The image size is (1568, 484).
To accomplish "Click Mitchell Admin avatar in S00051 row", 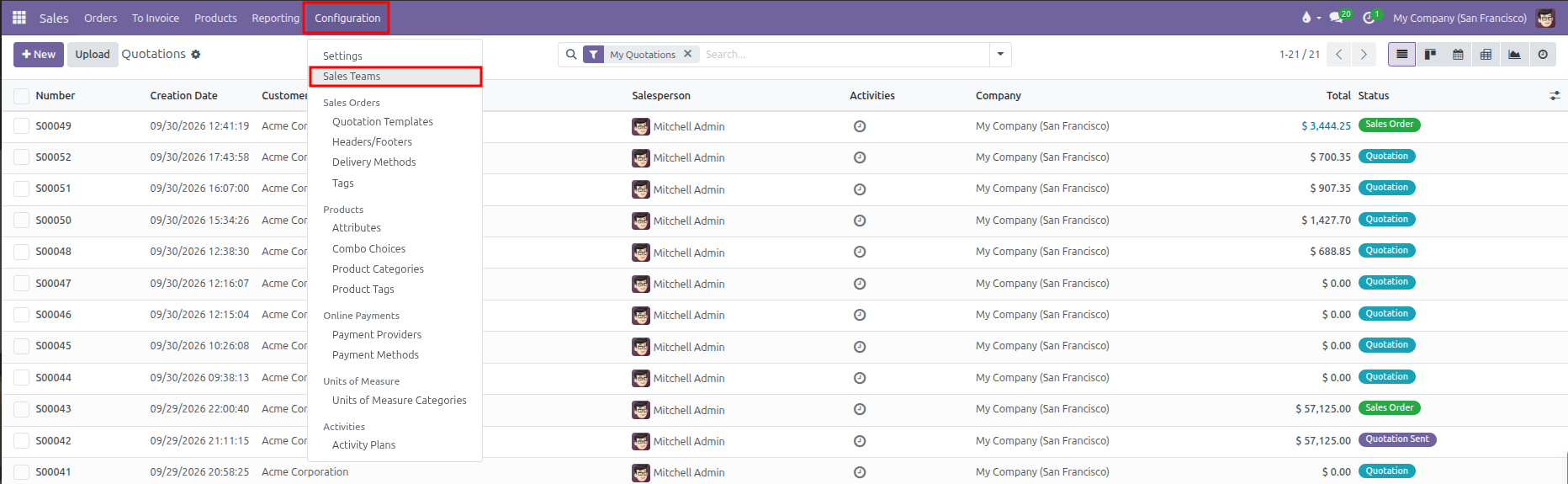I will 641,189.
